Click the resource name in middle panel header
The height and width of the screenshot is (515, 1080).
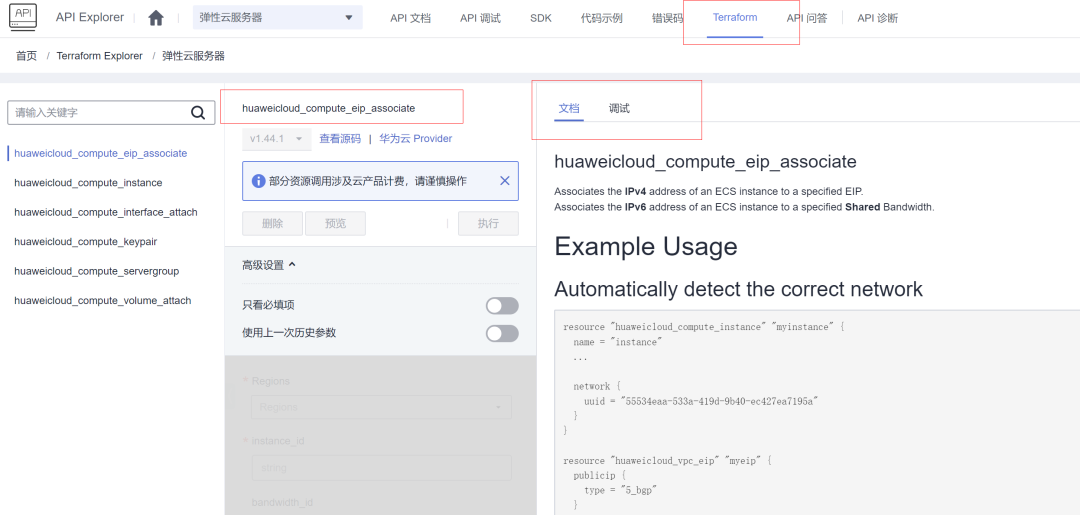(x=329, y=108)
